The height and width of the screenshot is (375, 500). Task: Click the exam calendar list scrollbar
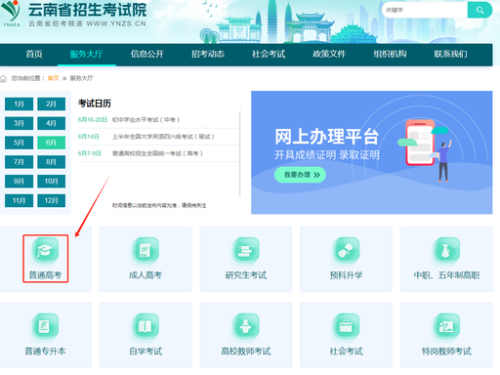[x=240, y=154]
